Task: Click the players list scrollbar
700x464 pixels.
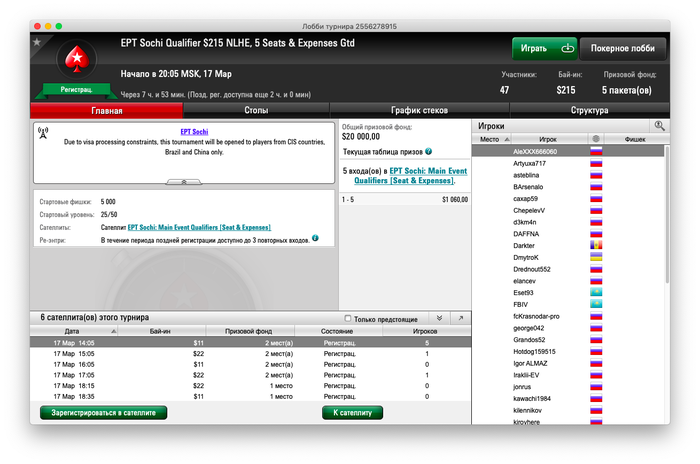Action: click(x=667, y=214)
